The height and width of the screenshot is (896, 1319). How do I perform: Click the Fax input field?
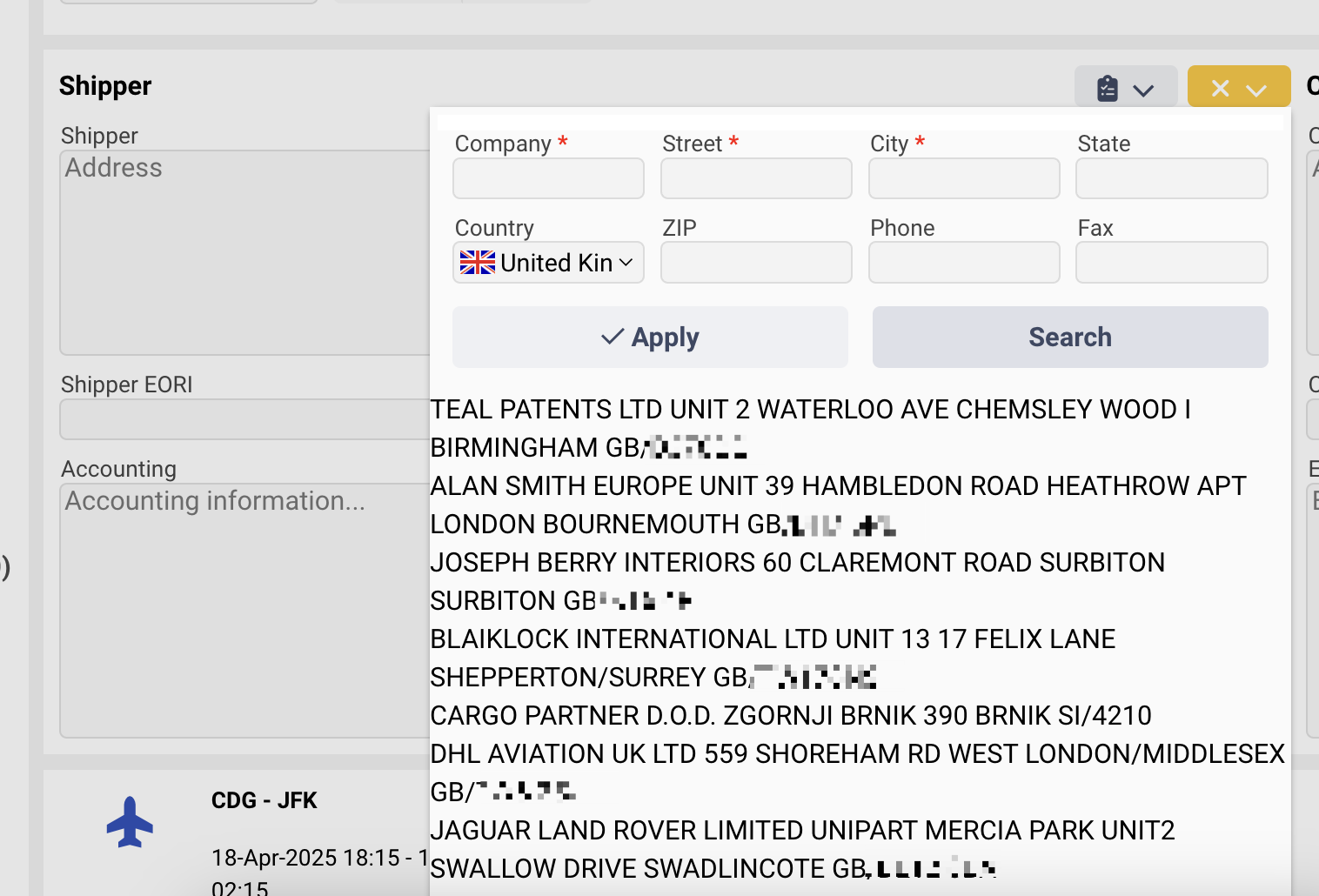click(1171, 263)
